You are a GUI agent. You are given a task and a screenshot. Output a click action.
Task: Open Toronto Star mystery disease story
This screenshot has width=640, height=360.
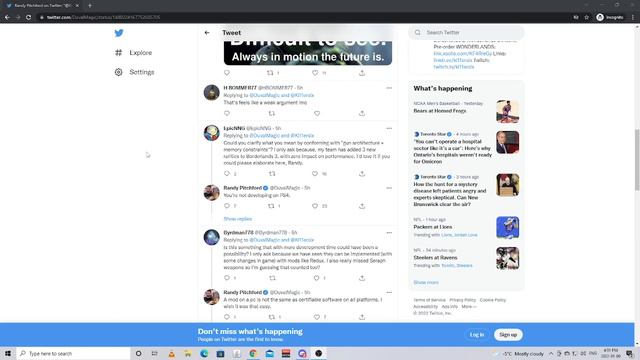466,191
